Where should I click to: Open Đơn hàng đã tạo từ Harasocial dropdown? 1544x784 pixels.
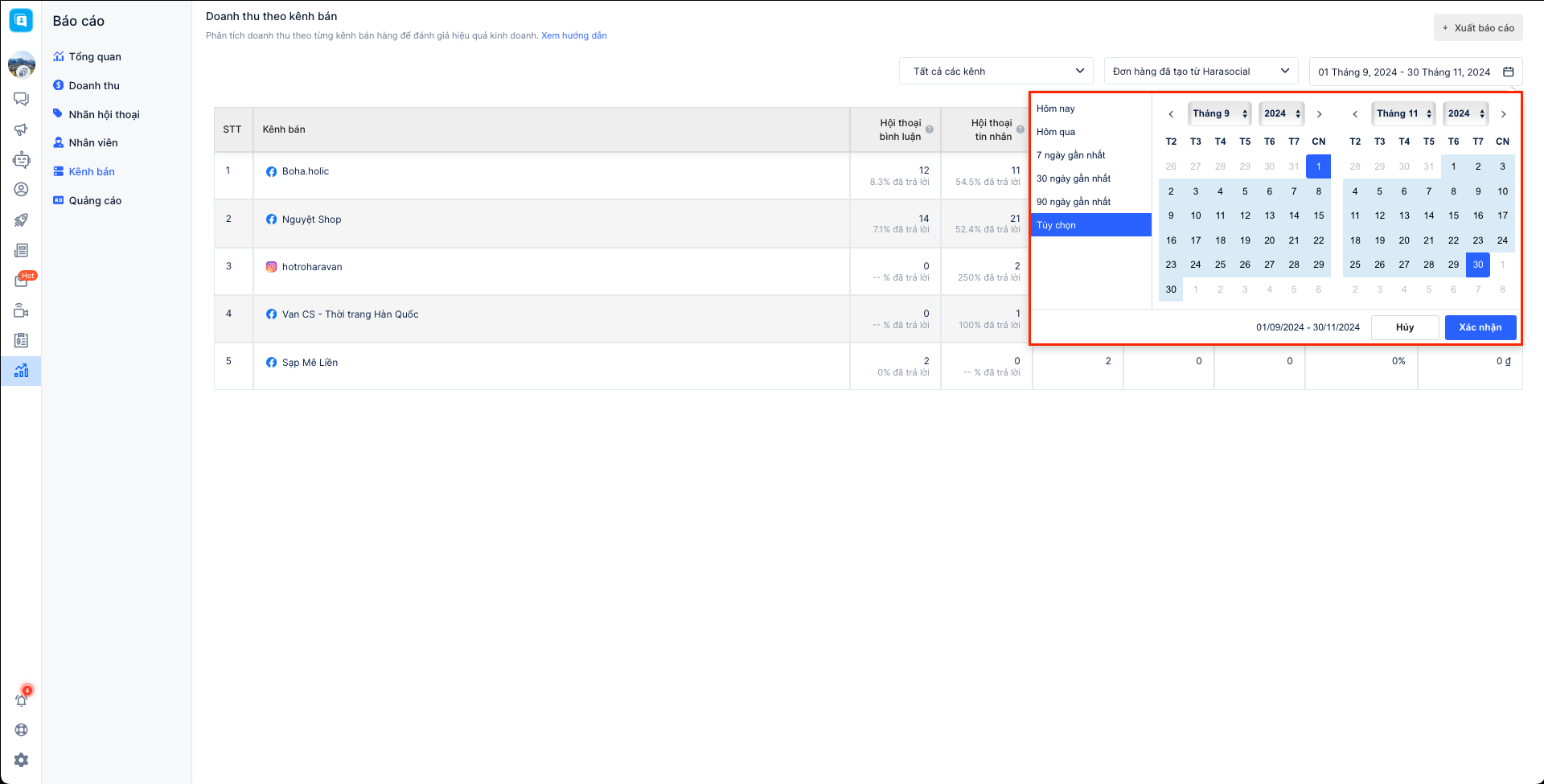click(1201, 71)
